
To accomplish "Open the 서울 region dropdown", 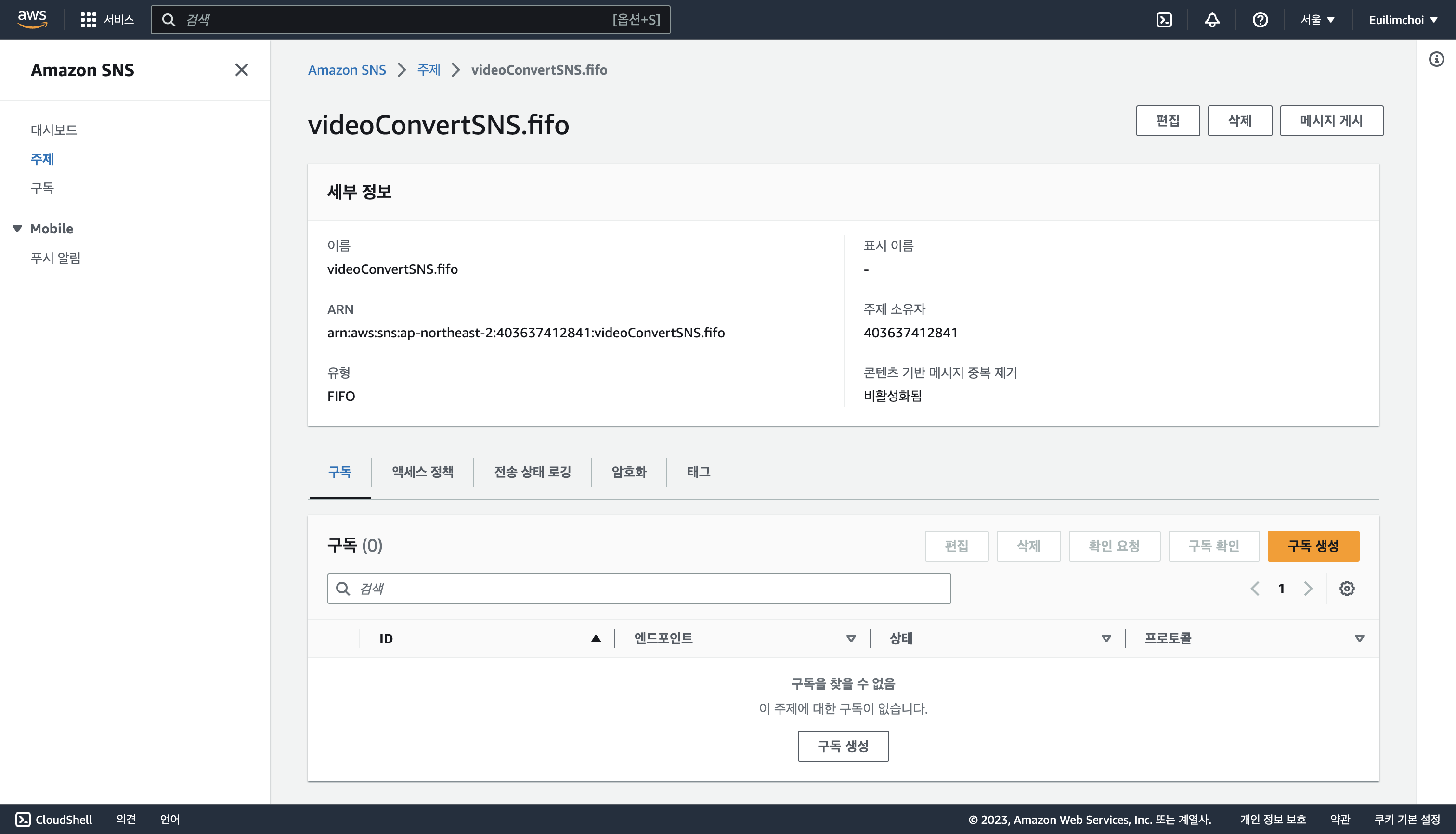I will 1317,19.
